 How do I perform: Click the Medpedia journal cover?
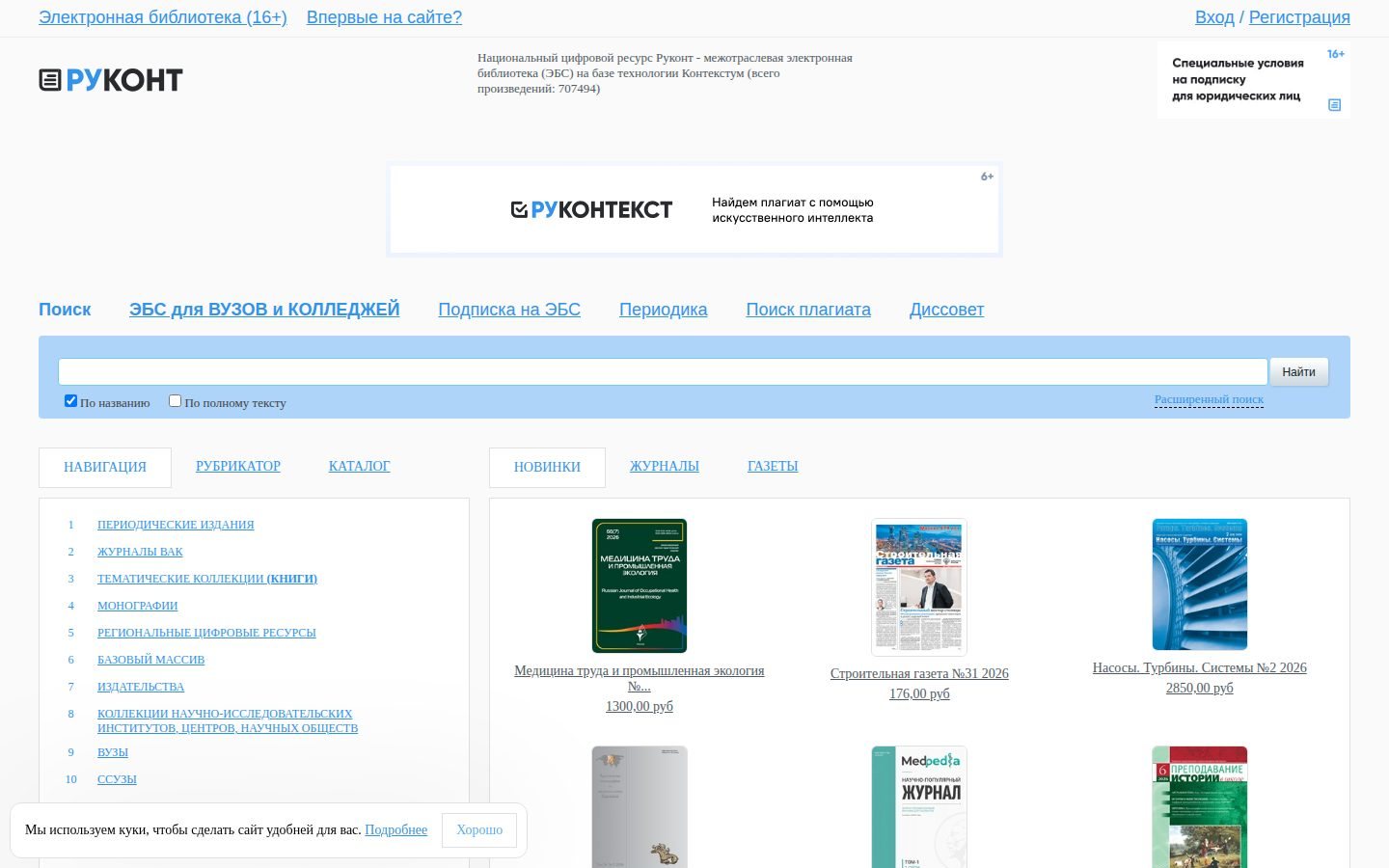(919, 807)
